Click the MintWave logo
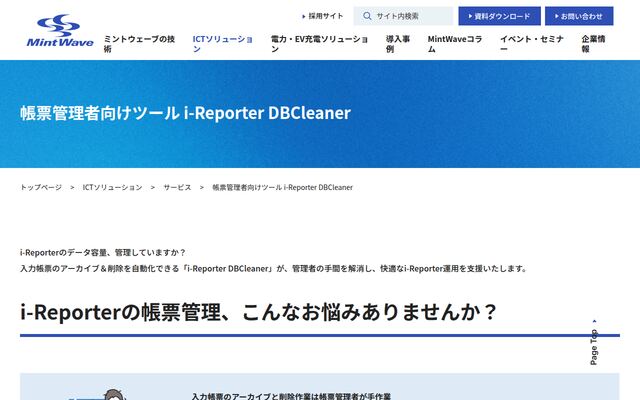This screenshot has width=640, height=400. (x=60, y=31)
